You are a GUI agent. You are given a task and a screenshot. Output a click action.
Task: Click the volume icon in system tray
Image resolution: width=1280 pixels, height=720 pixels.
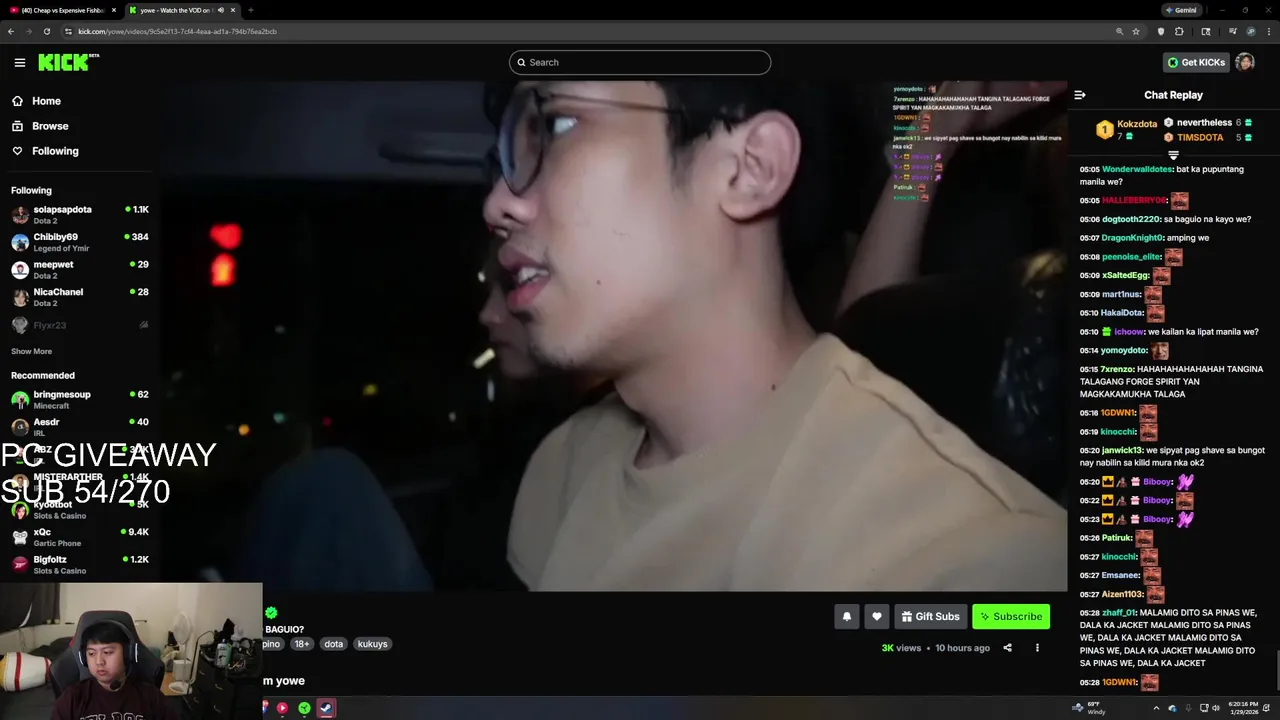click(1216, 708)
